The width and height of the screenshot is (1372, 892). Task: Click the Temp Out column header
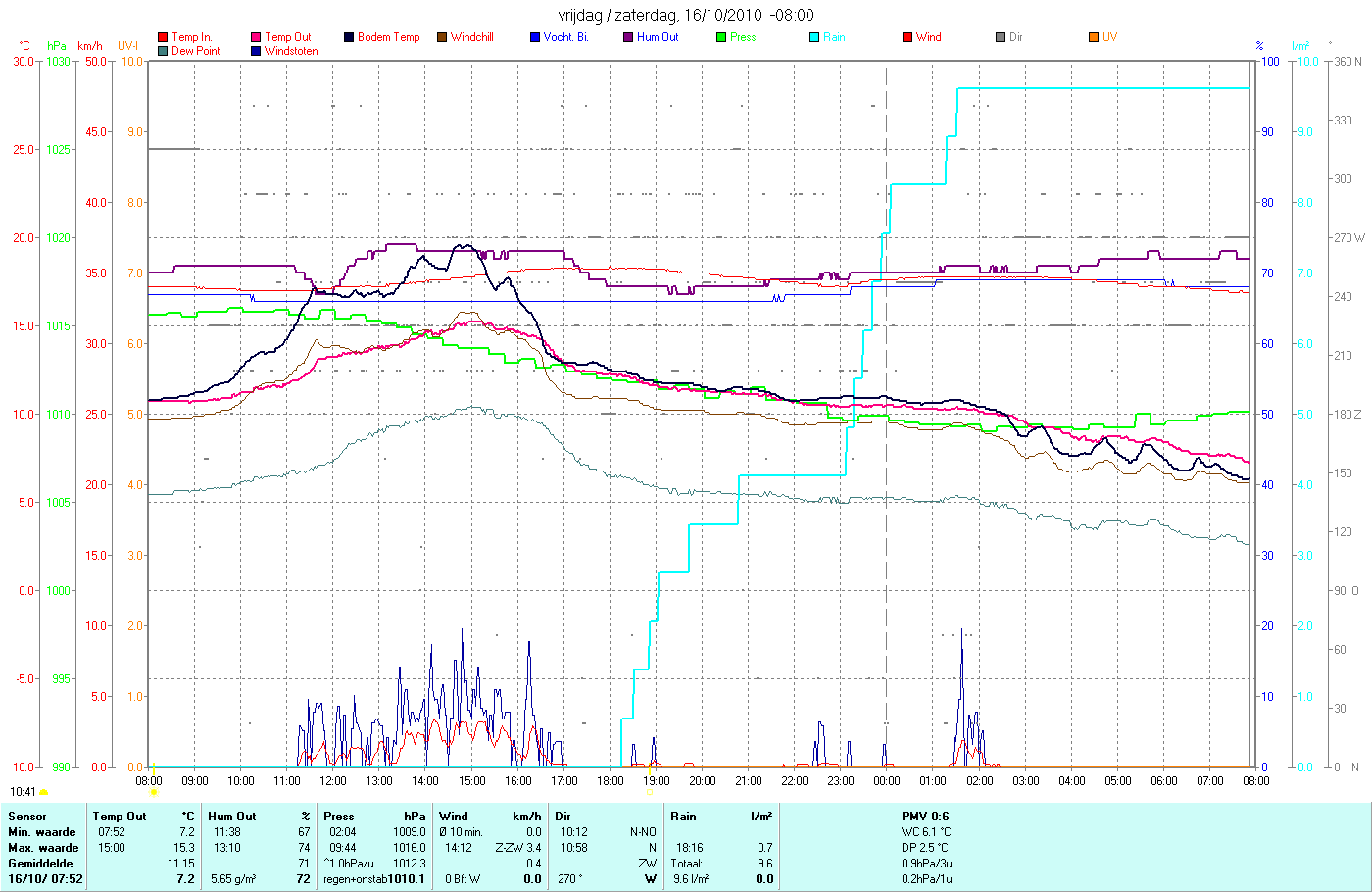coord(120,817)
